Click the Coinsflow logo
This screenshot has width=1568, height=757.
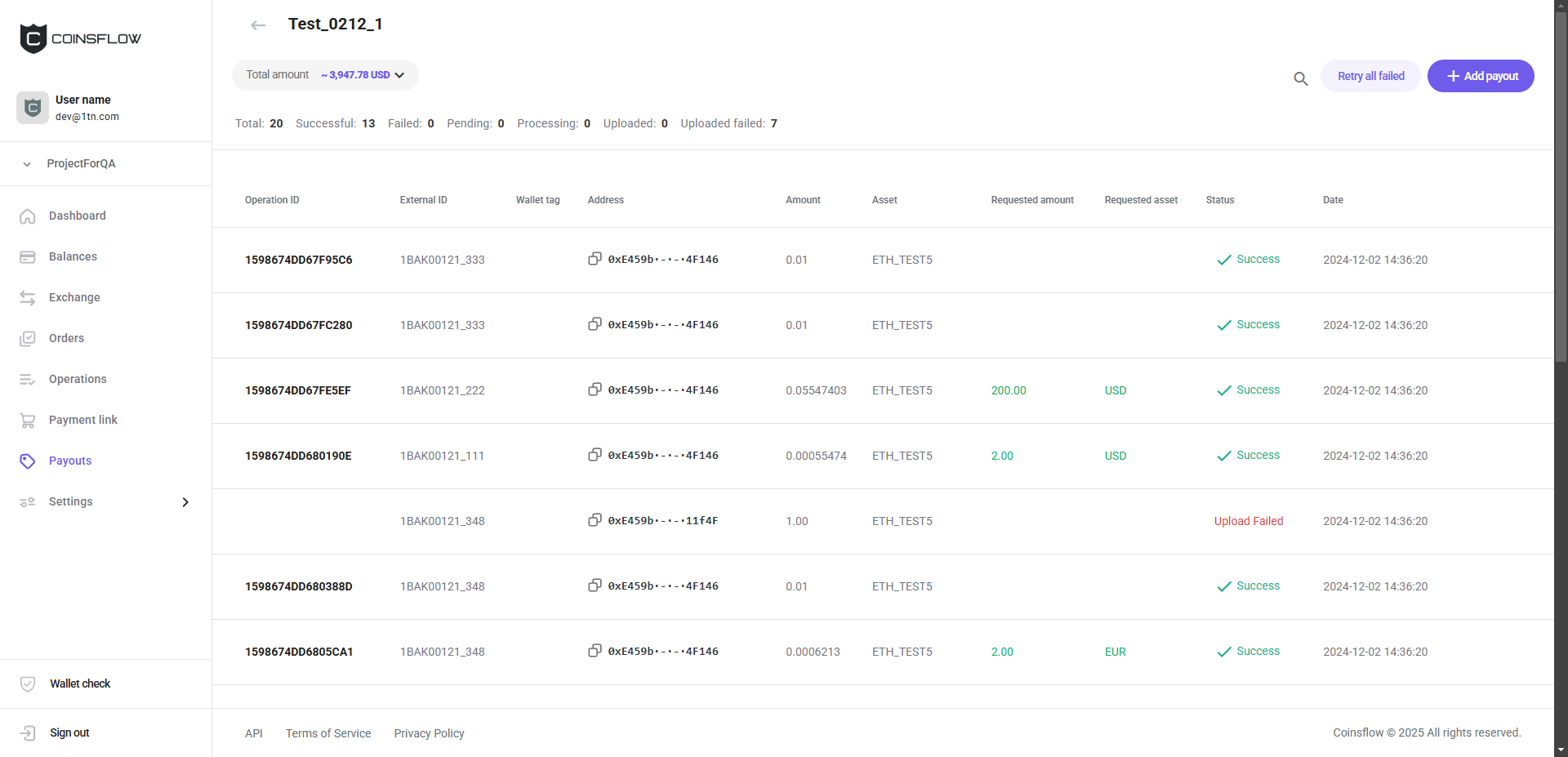[80, 38]
